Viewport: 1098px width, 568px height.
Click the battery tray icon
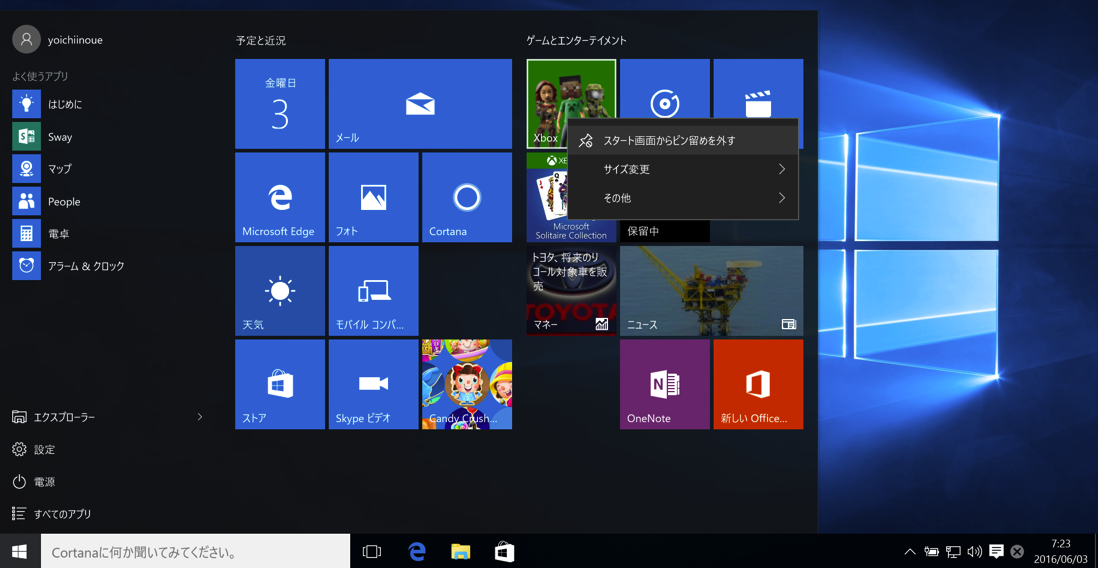point(931,552)
